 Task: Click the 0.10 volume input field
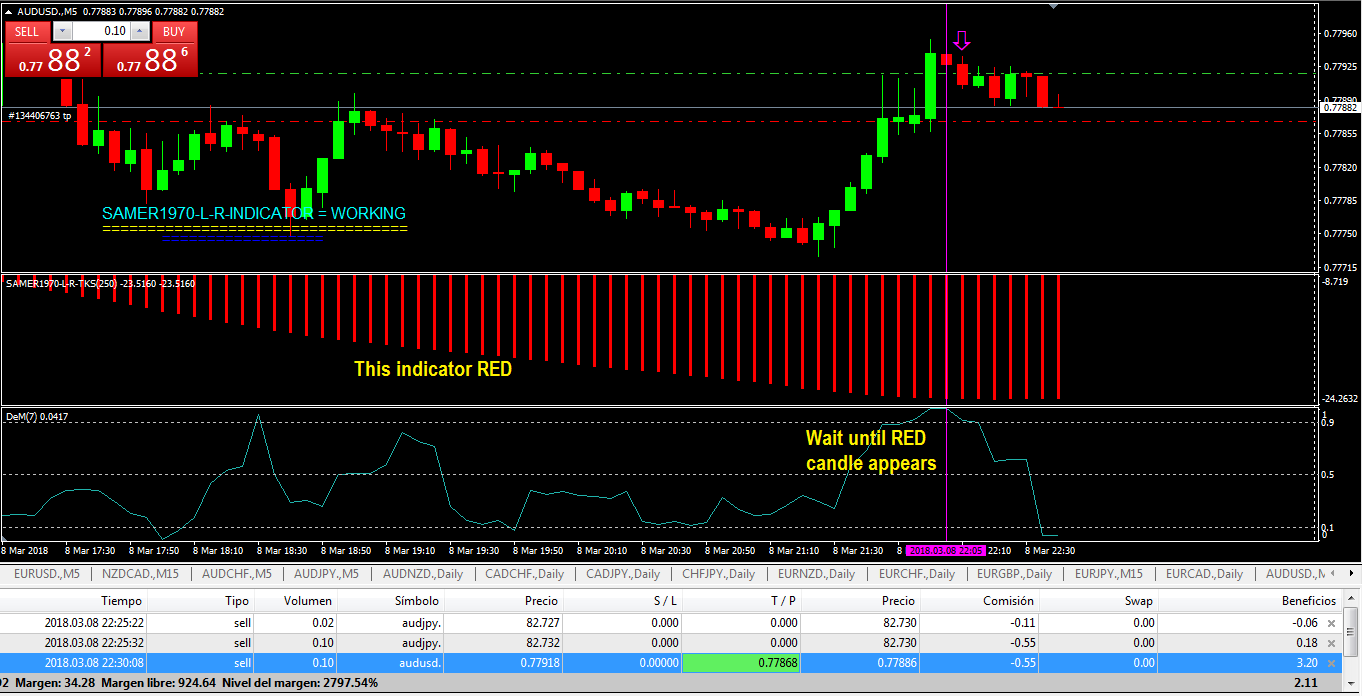pyautogui.click(x=101, y=31)
